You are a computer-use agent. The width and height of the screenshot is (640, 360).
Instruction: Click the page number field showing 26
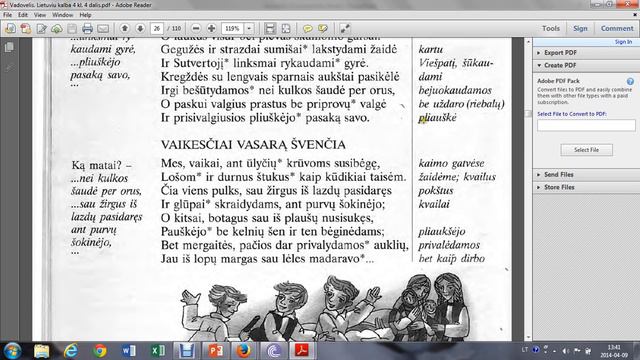point(157,28)
